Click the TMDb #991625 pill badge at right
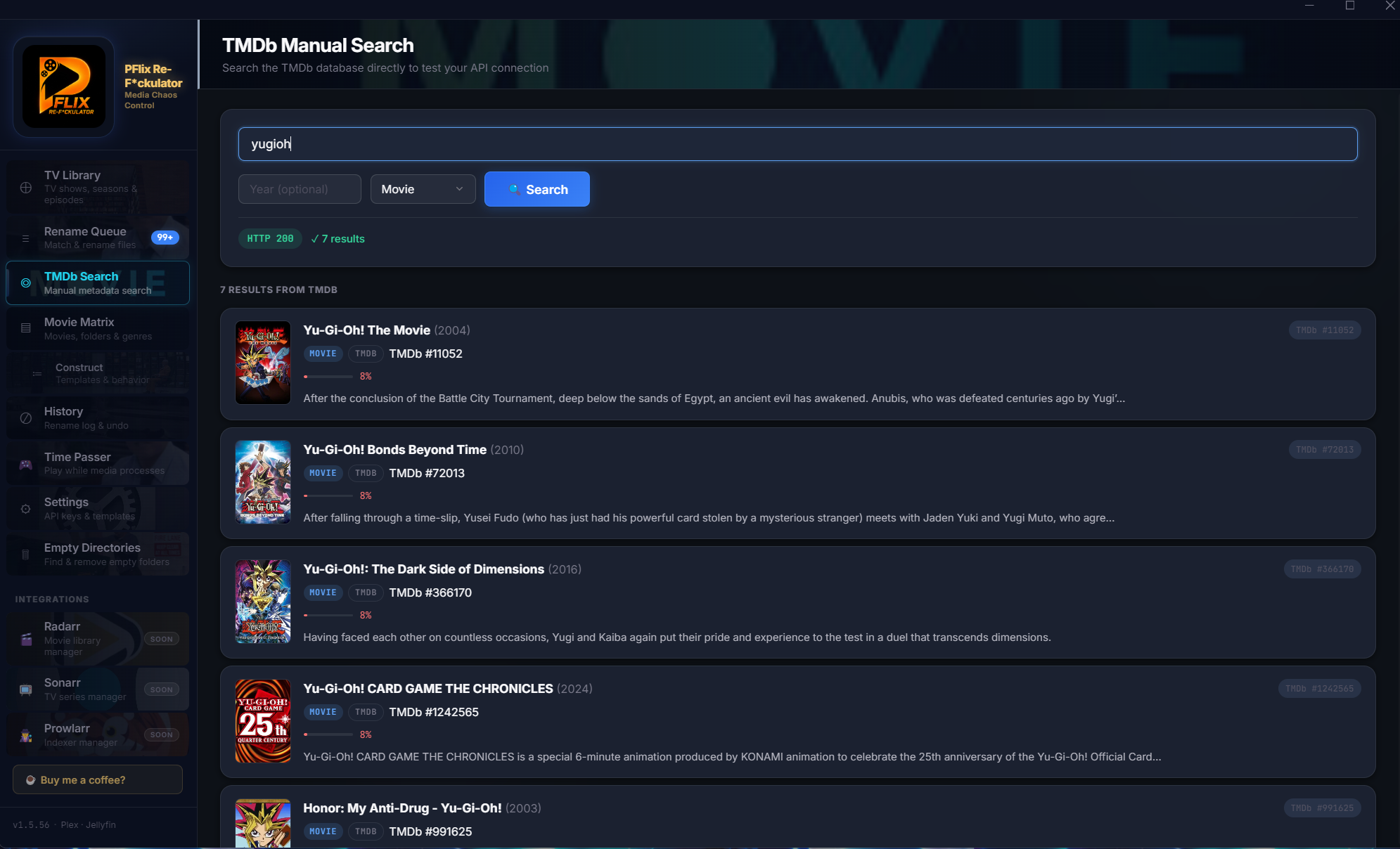 pyautogui.click(x=1322, y=808)
